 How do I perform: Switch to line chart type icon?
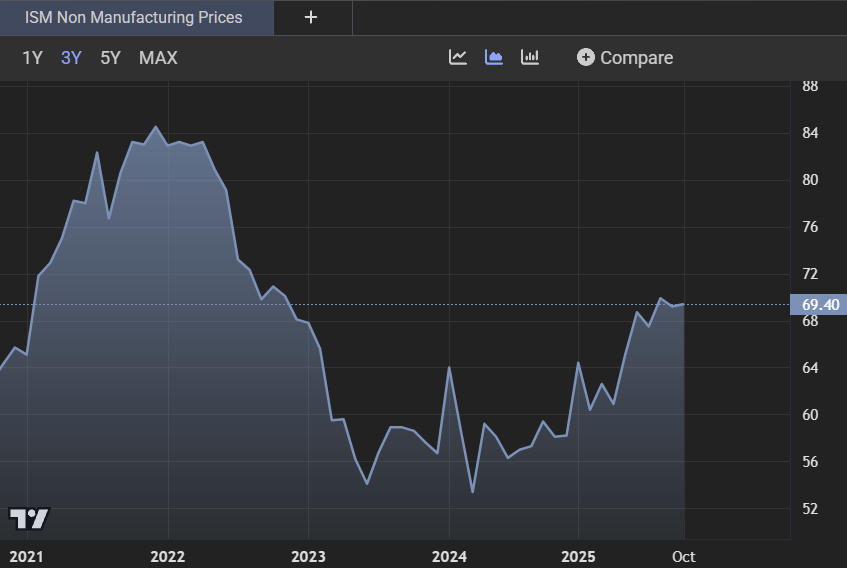point(458,57)
